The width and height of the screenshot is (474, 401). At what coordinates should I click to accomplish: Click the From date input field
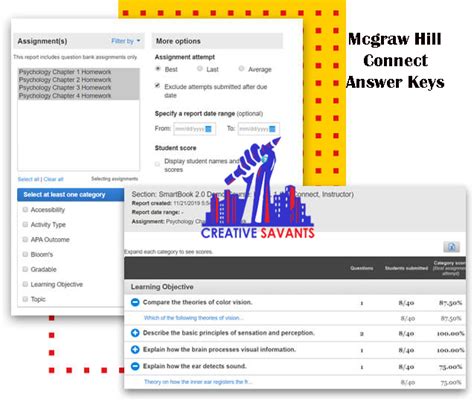194,129
